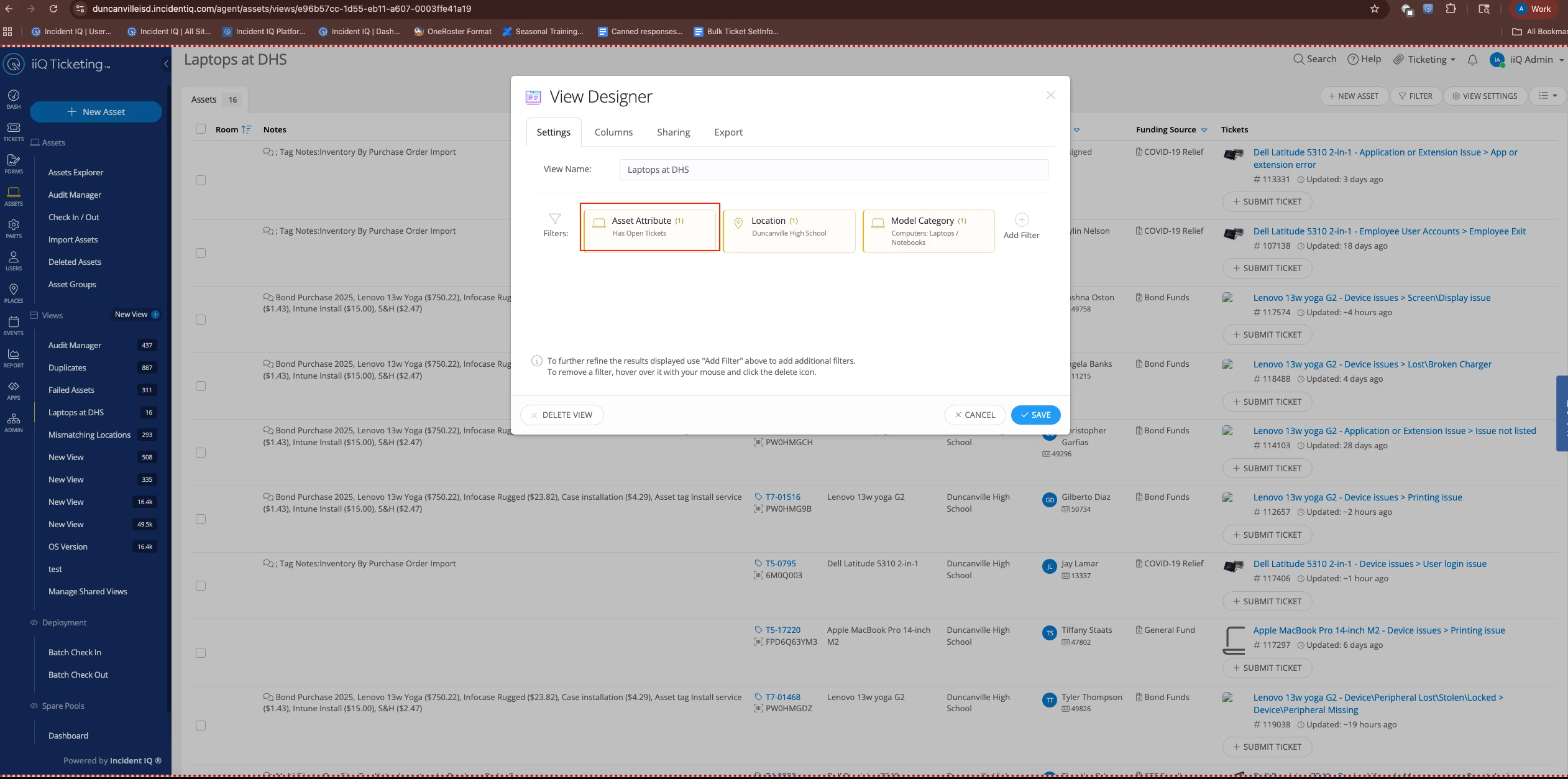Tick the select-all checkbox in table header
1568x779 pixels.
200,129
